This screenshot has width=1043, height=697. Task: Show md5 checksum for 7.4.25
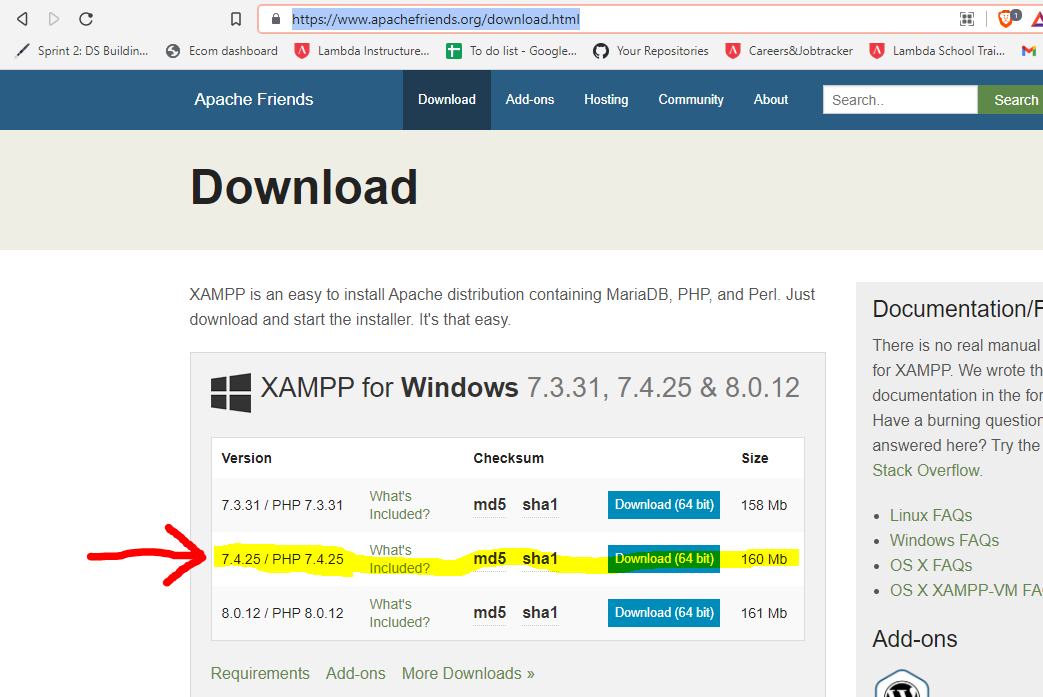tap(490, 559)
